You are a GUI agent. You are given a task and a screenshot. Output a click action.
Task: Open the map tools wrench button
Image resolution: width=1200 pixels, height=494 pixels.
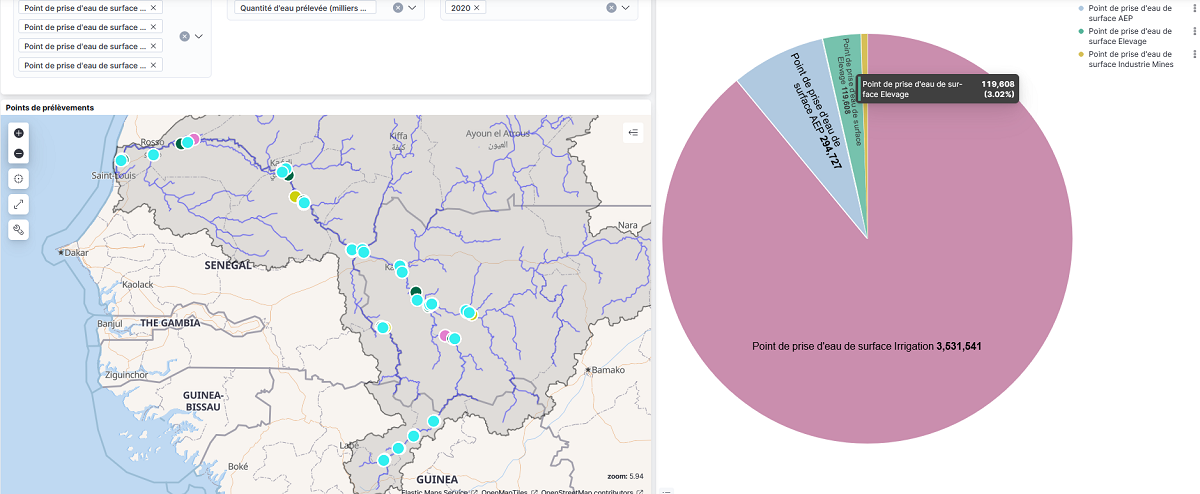(19, 229)
